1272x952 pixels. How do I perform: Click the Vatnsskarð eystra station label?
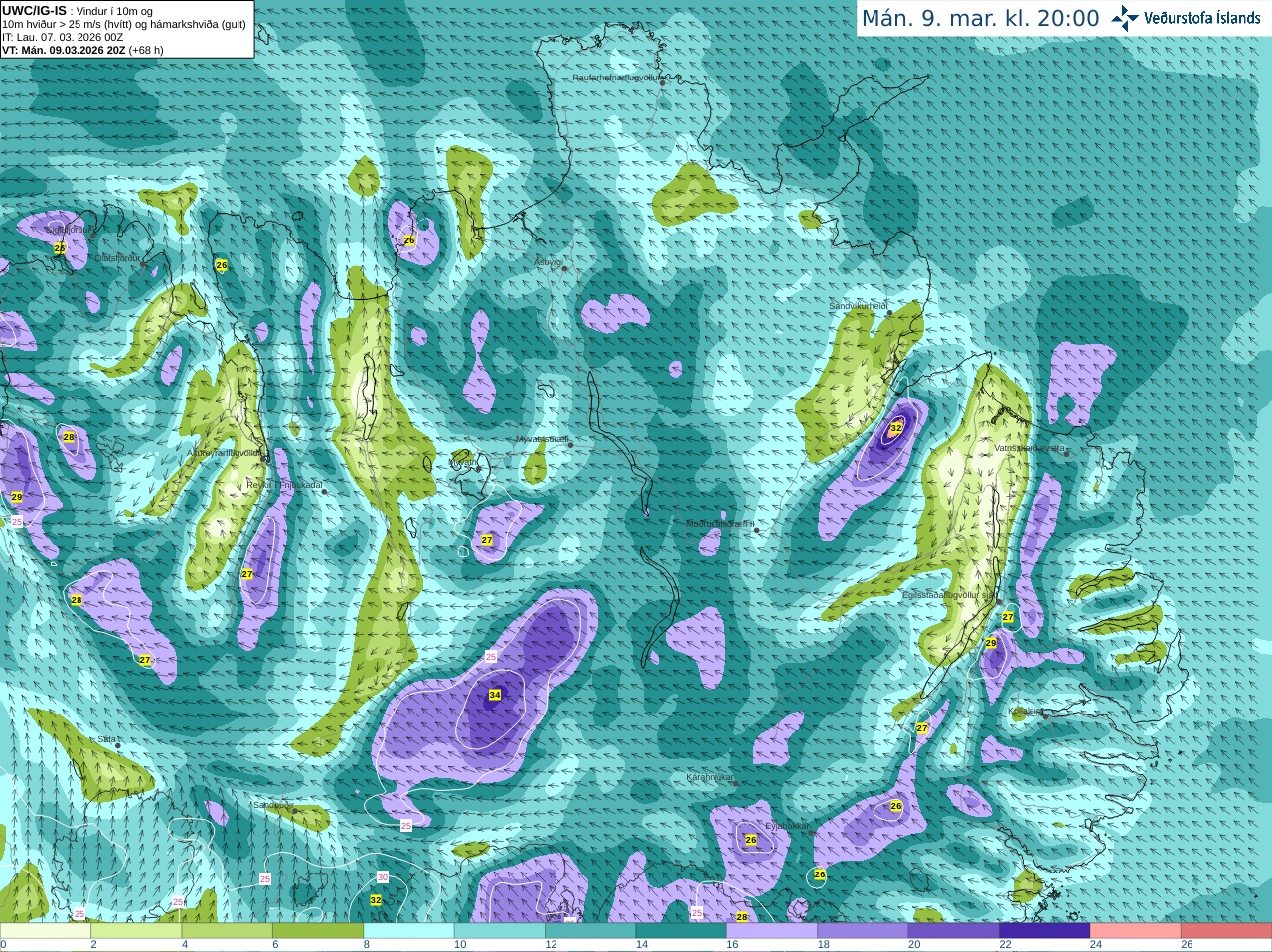1030,448
